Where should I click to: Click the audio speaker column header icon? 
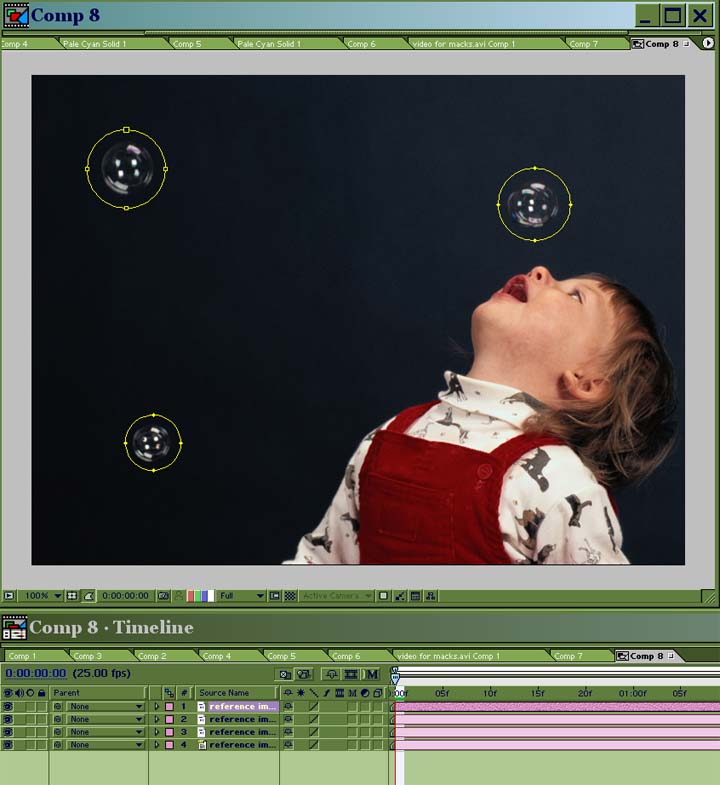(x=19, y=693)
